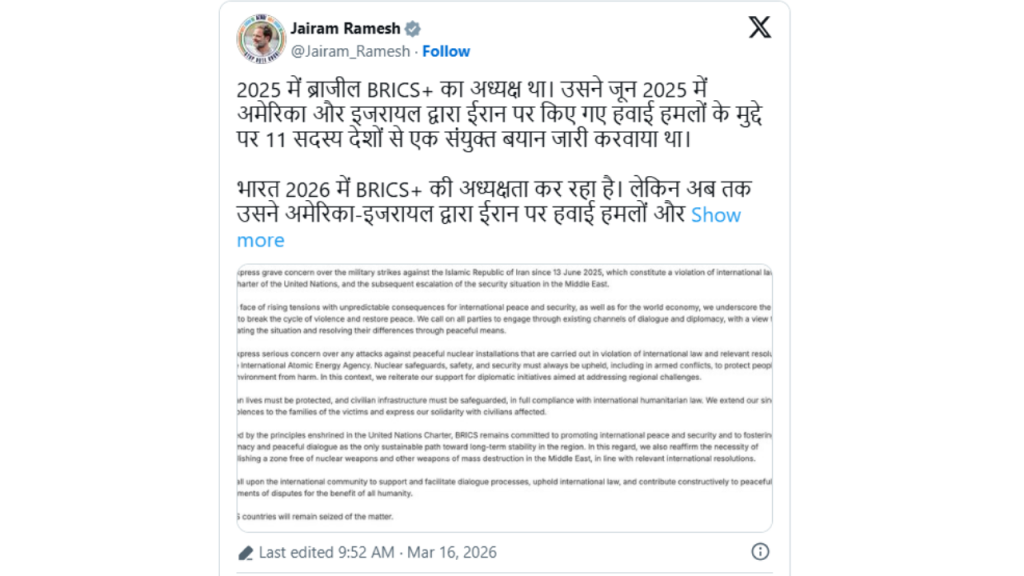Follow the Jairam Ramesh account

pyautogui.click(x=446, y=51)
